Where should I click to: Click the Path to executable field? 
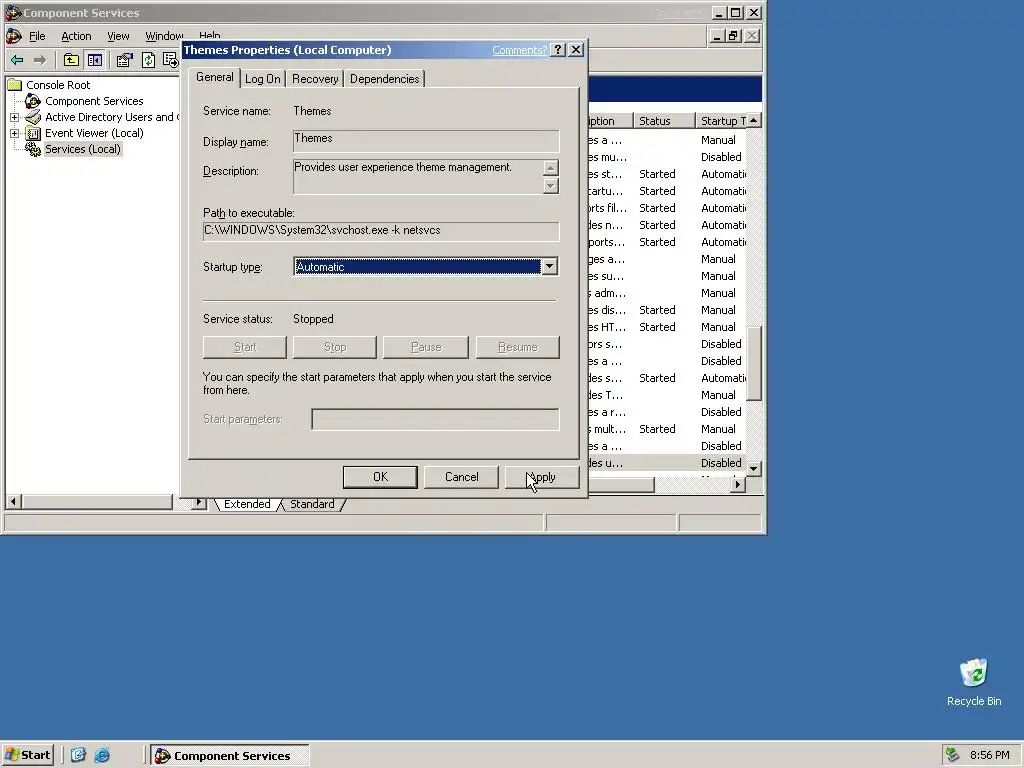[x=381, y=231]
